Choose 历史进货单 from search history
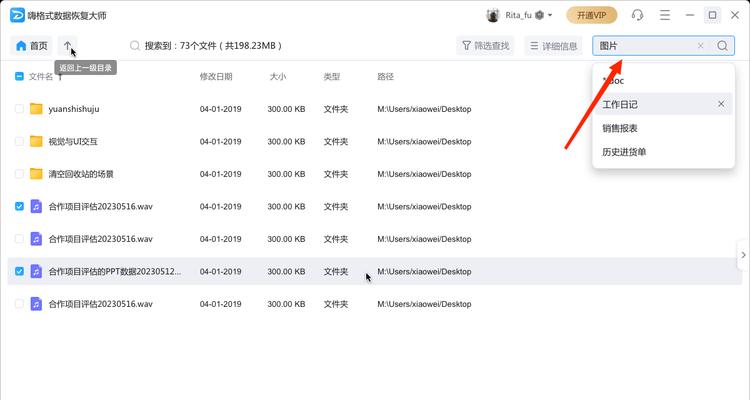750x400 pixels. [x=624, y=152]
